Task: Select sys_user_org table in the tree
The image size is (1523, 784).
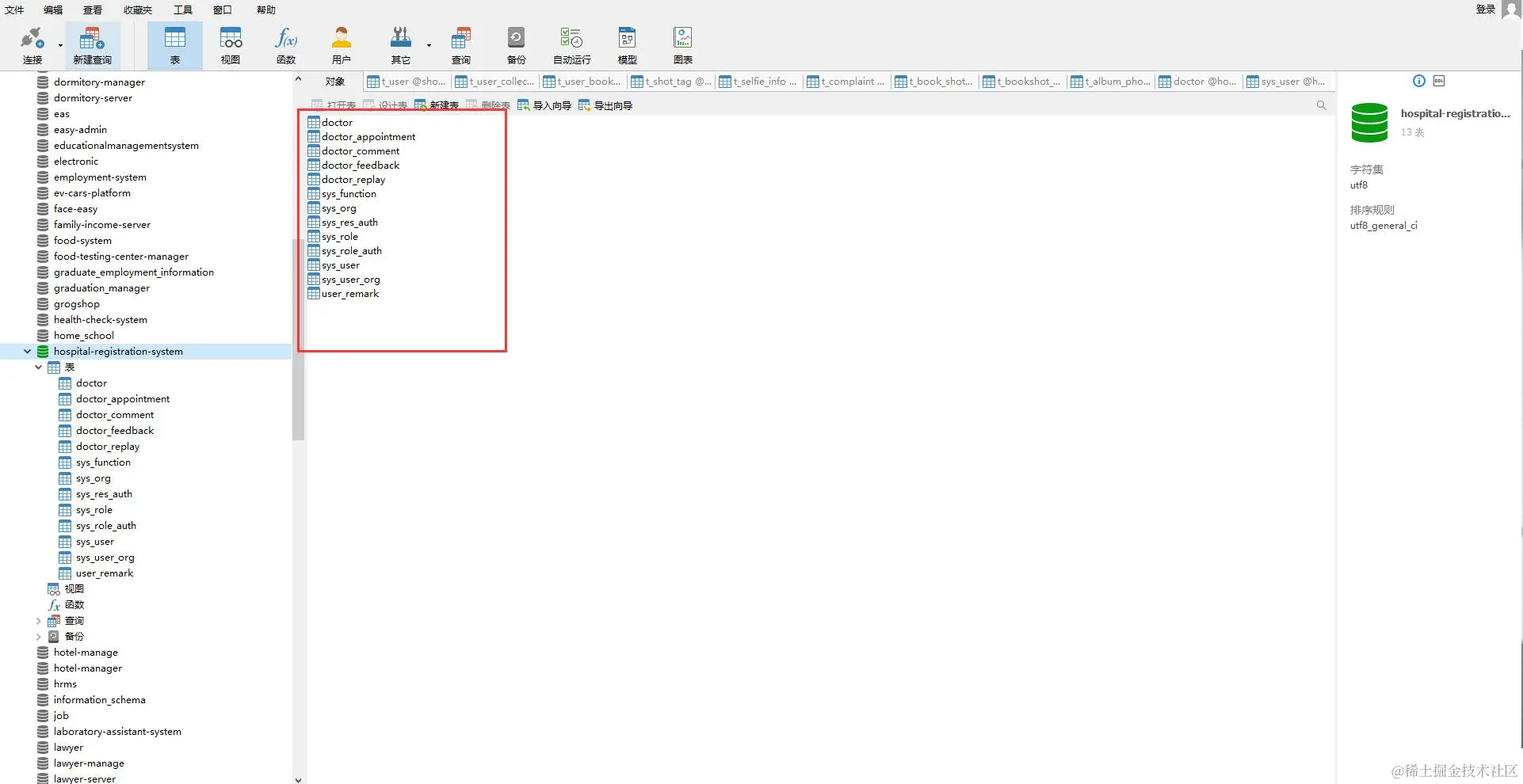Action: point(105,558)
